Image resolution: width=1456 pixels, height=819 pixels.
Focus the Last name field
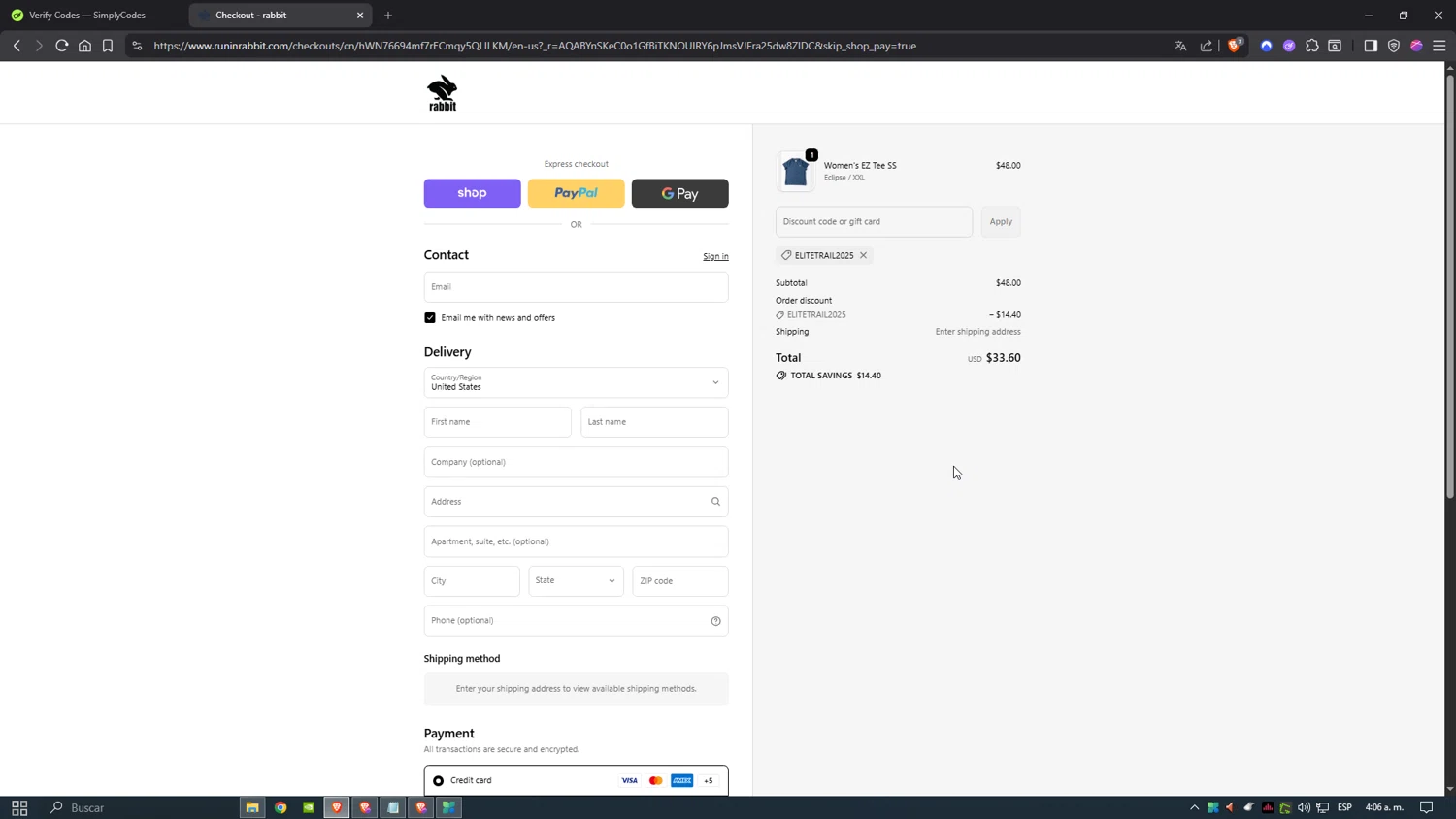[x=654, y=422]
